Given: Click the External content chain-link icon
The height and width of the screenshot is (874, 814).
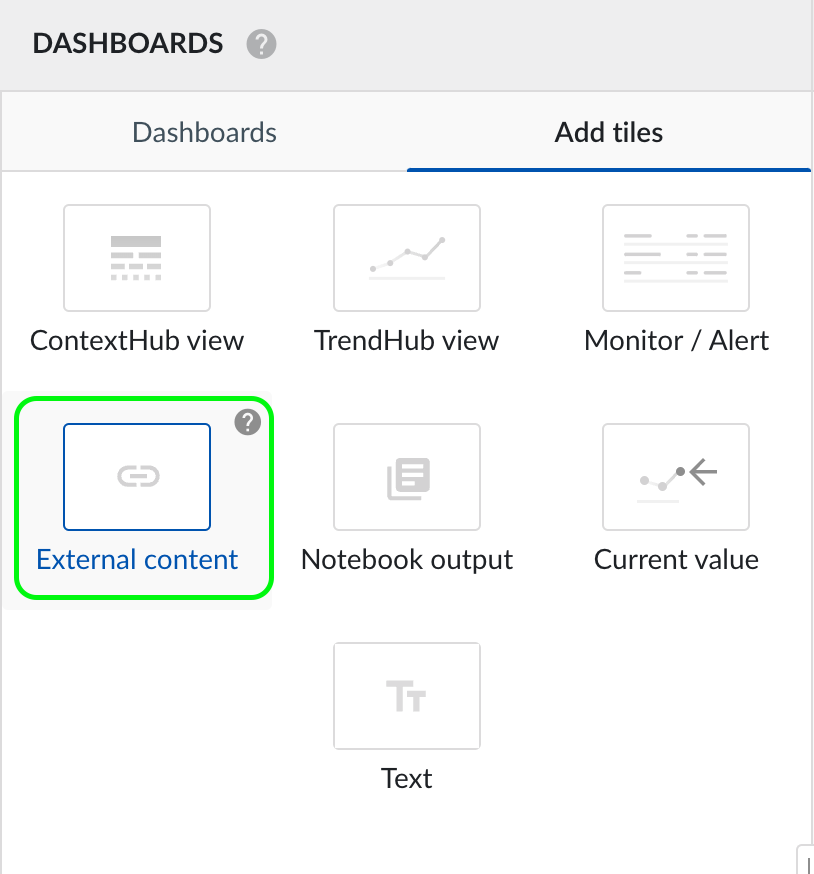Looking at the screenshot, I should pos(137,477).
